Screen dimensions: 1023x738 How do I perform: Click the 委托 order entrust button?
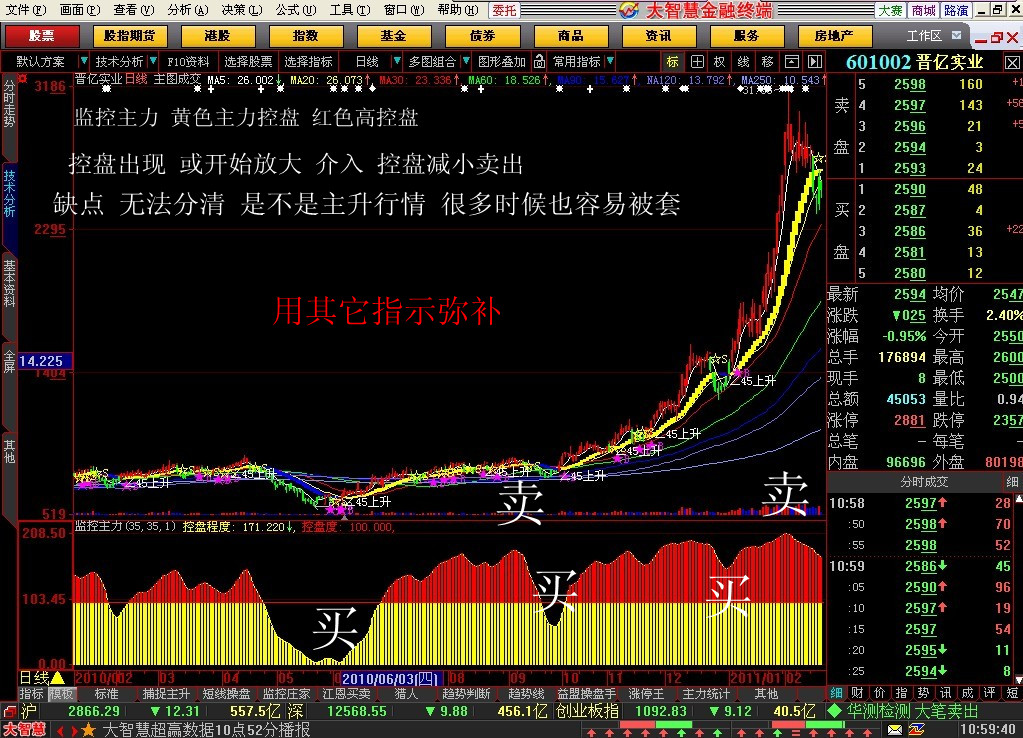(x=504, y=10)
